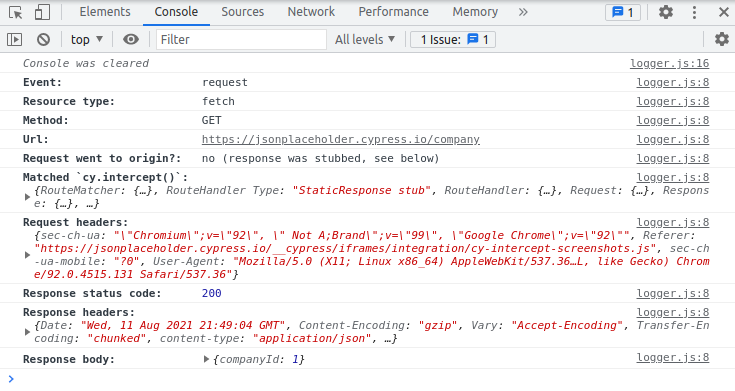Switch to the Console tab
The image size is (735, 391).
point(176,12)
